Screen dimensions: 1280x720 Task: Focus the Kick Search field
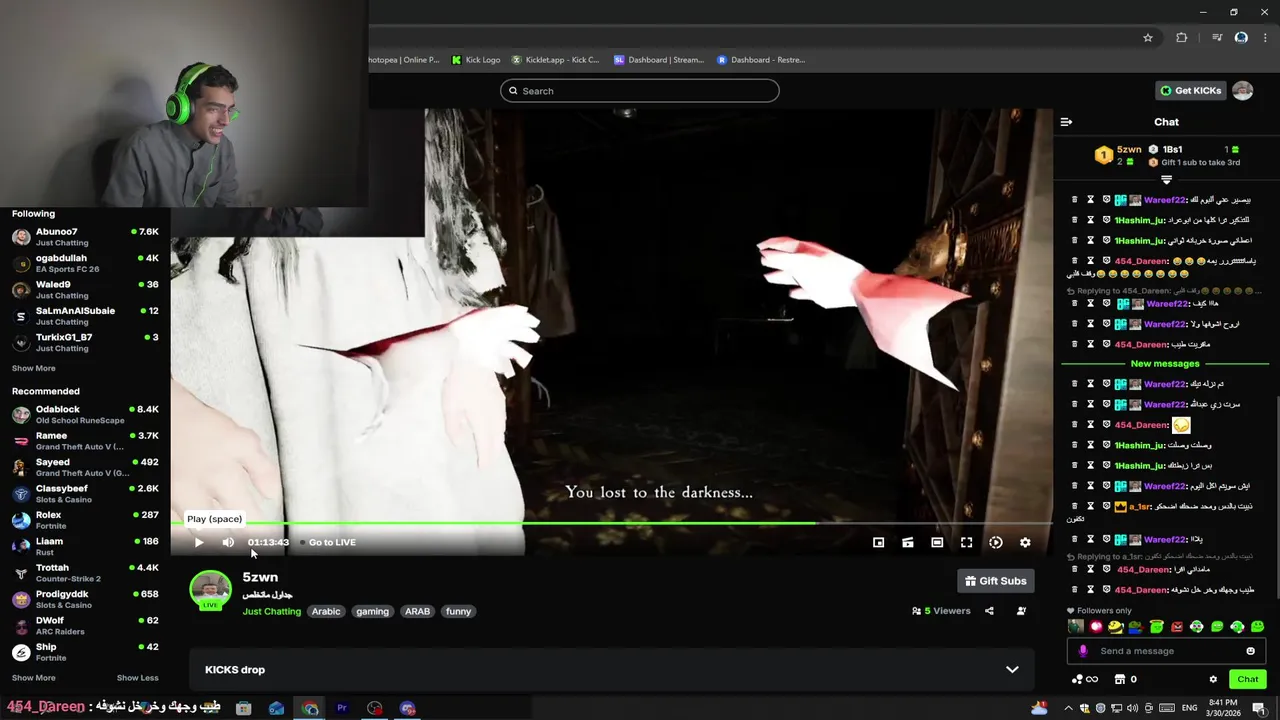(640, 91)
